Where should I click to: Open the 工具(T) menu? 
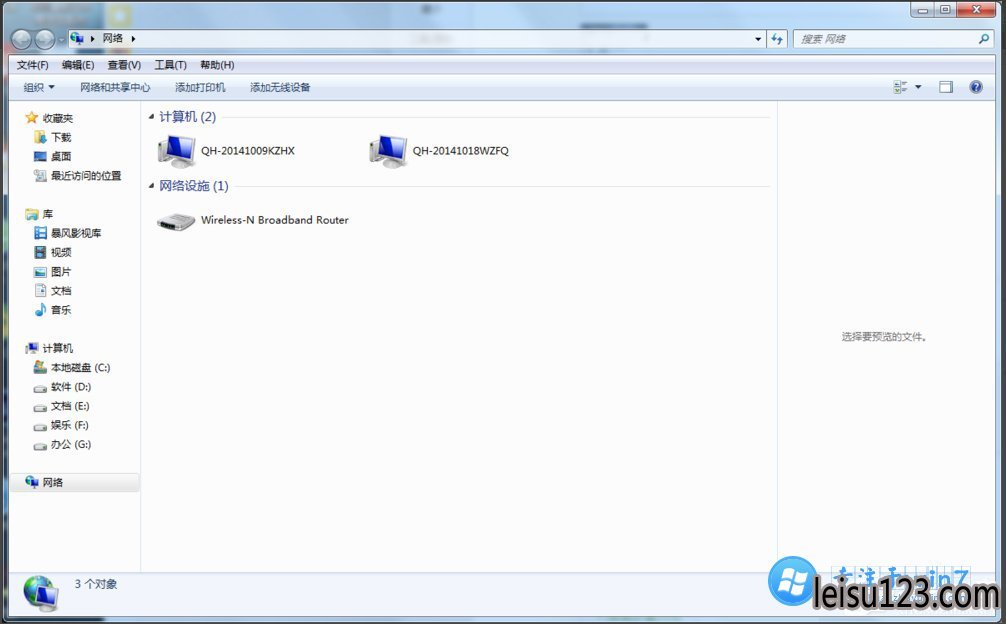click(x=170, y=65)
